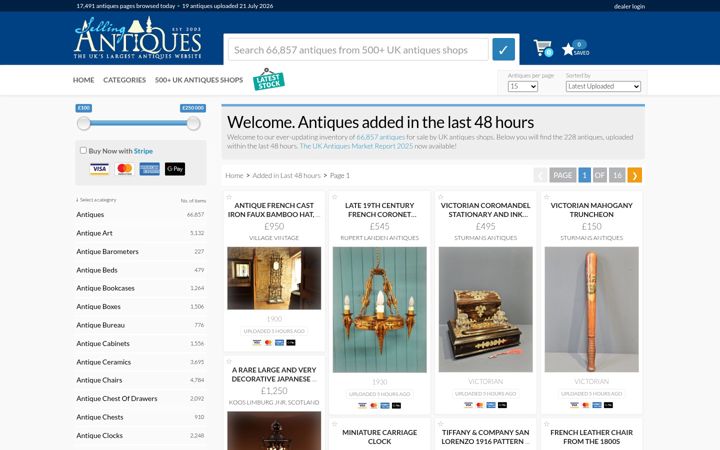
Task: Save the Rare Large Japanese item star
Action: point(229,361)
